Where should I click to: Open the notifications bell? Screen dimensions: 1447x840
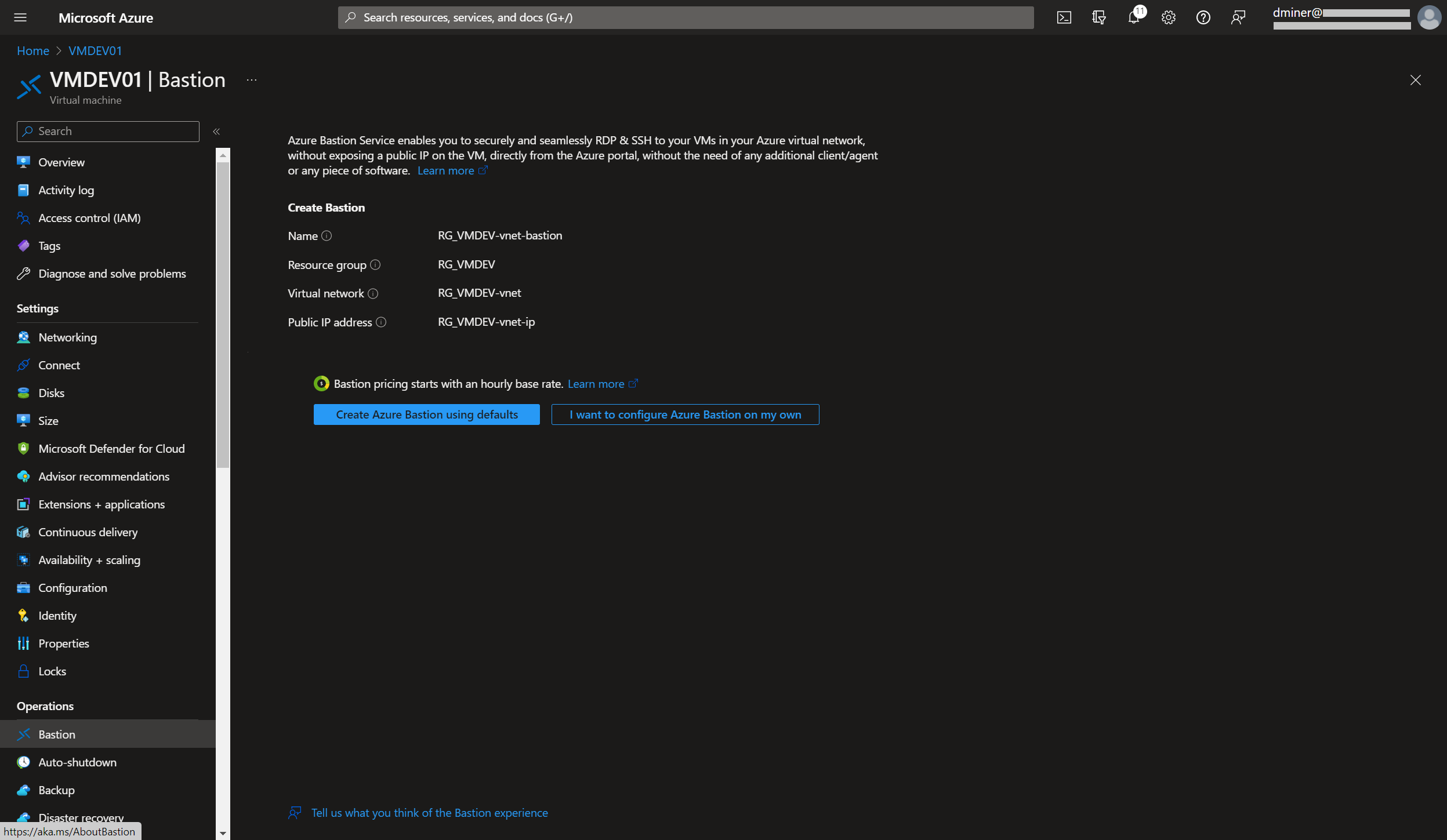click(1133, 17)
